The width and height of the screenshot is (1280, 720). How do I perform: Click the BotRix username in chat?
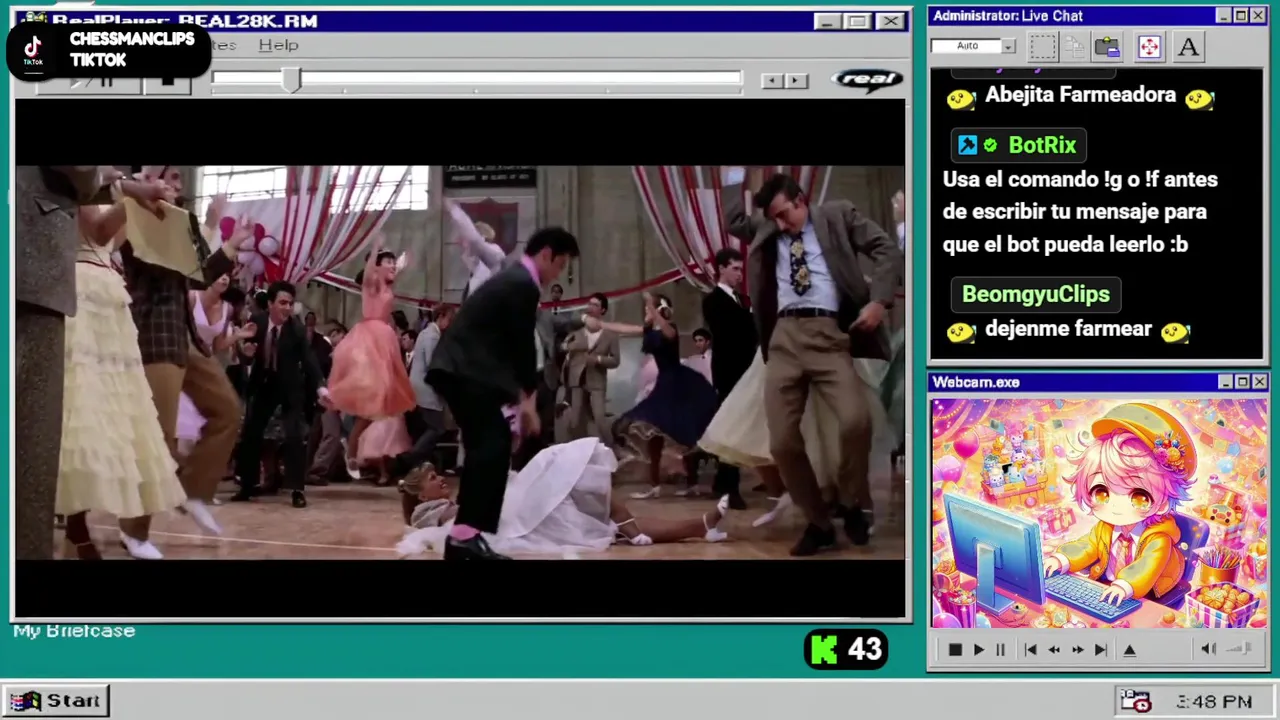click(x=1042, y=145)
